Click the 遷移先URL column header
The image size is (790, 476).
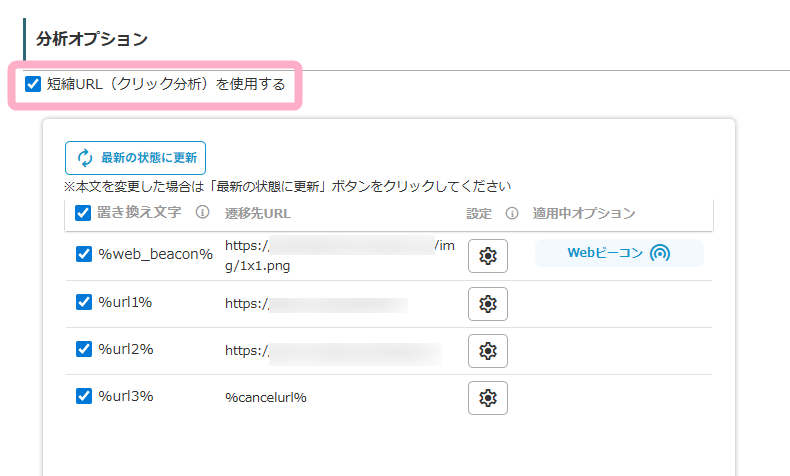click(257, 213)
